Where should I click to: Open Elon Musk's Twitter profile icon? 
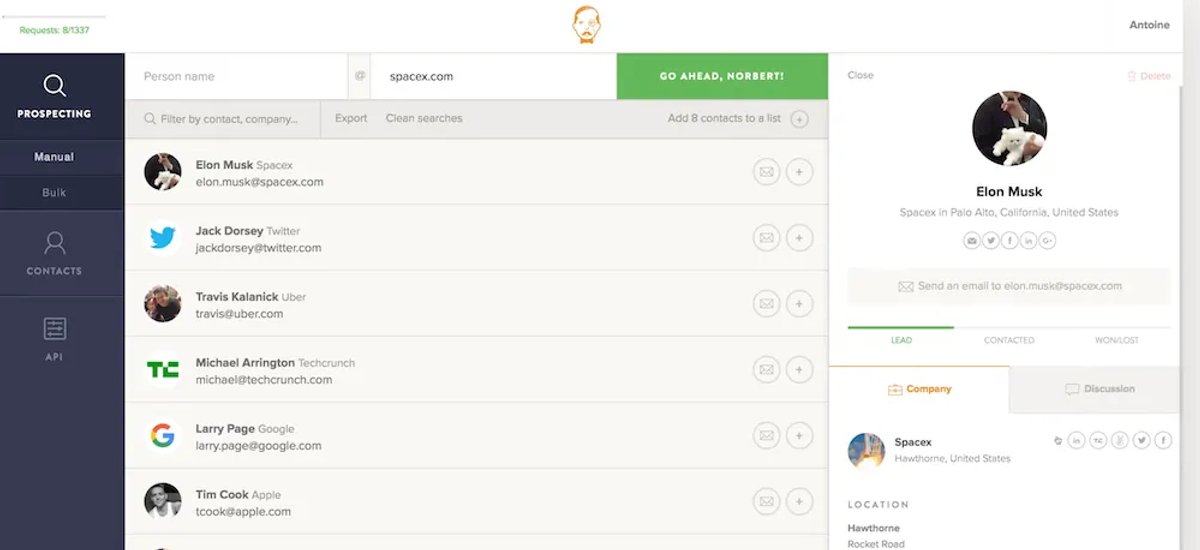pos(990,241)
